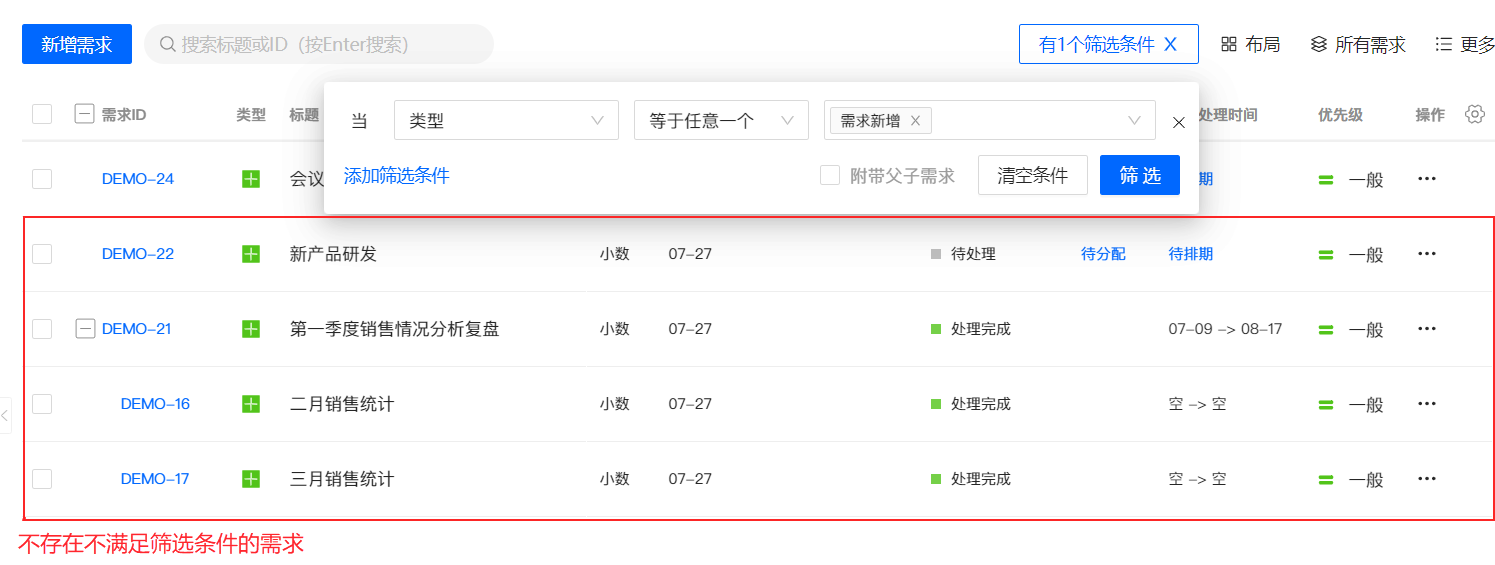Click the 添加筛选条件 link
Screen dimensions: 1495x565
tap(396, 176)
